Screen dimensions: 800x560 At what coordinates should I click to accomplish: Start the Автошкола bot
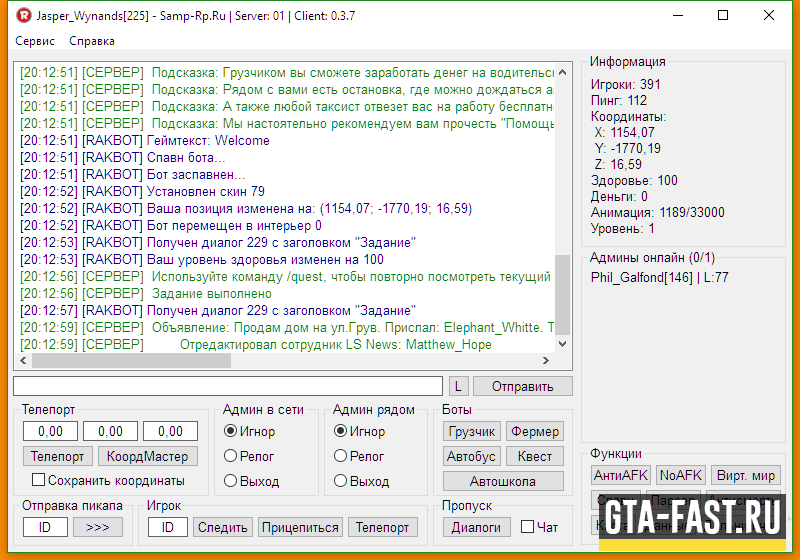tap(503, 481)
